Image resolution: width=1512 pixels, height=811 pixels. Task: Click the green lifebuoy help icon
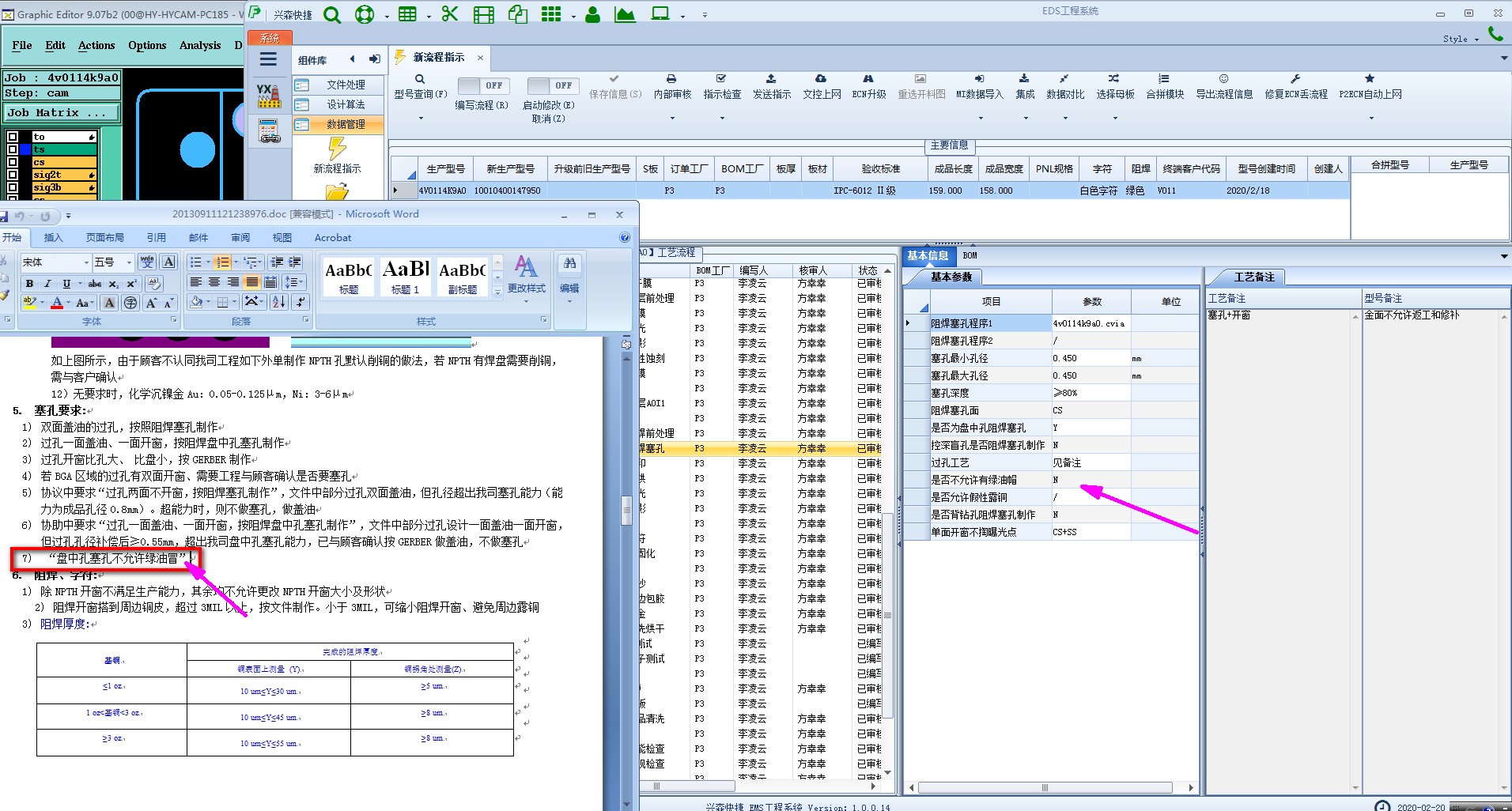pos(365,14)
